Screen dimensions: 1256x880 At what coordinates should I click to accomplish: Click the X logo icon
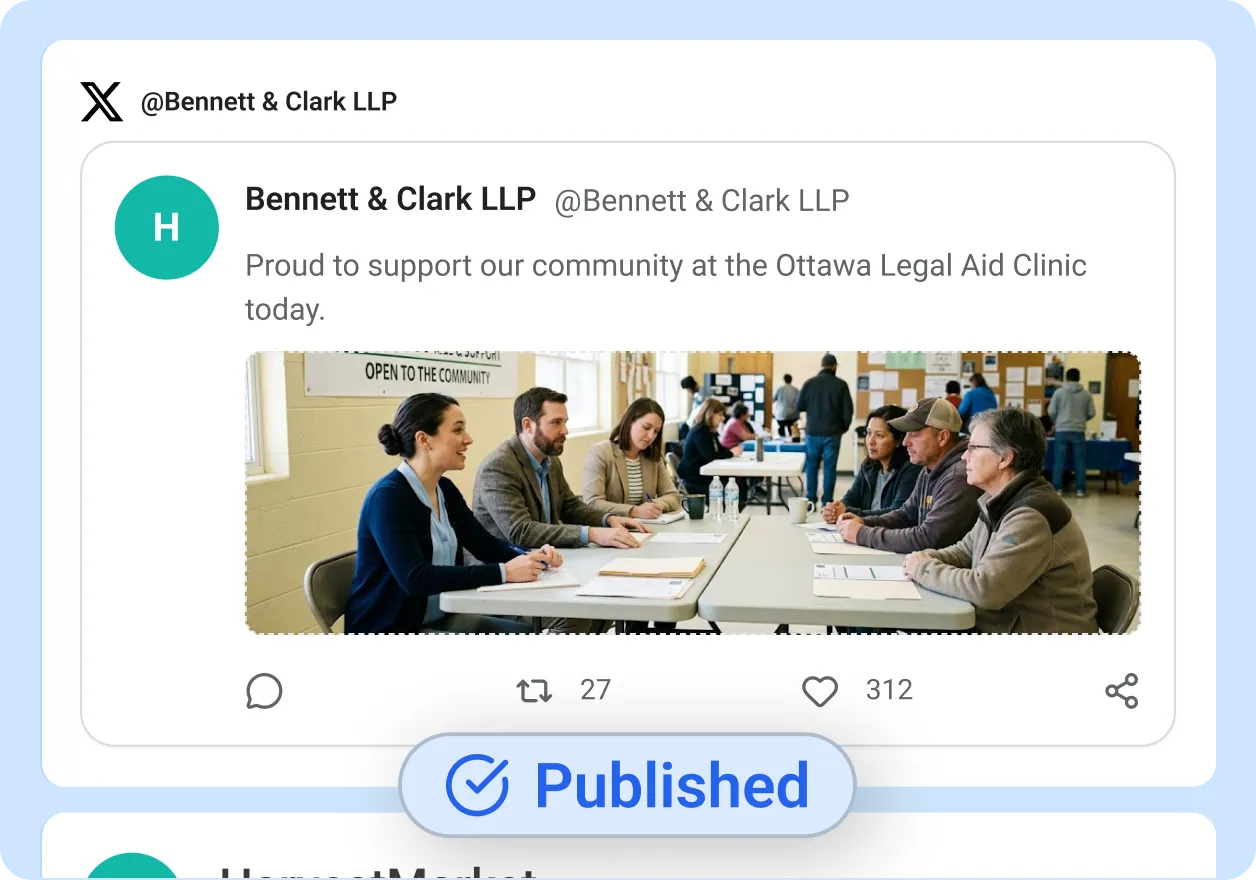(101, 102)
